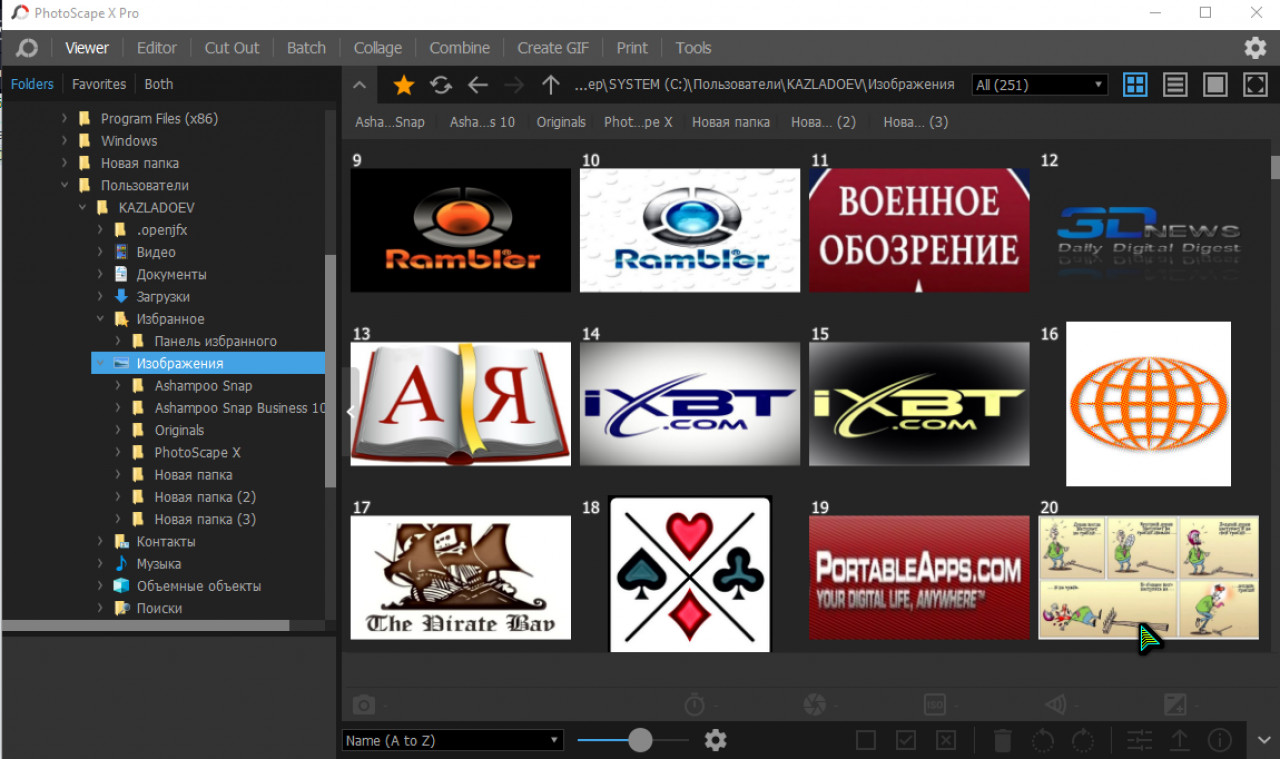Expand the Загрузки folder node
The image size is (1280, 759).
pyautogui.click(x=101, y=297)
